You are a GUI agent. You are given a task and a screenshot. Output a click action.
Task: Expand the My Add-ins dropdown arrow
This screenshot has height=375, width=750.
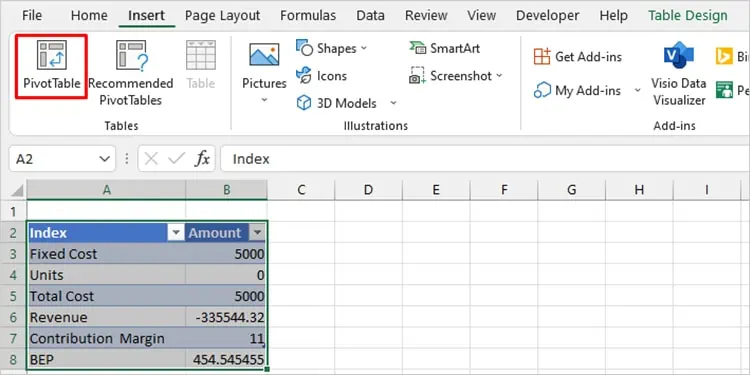pos(637,90)
